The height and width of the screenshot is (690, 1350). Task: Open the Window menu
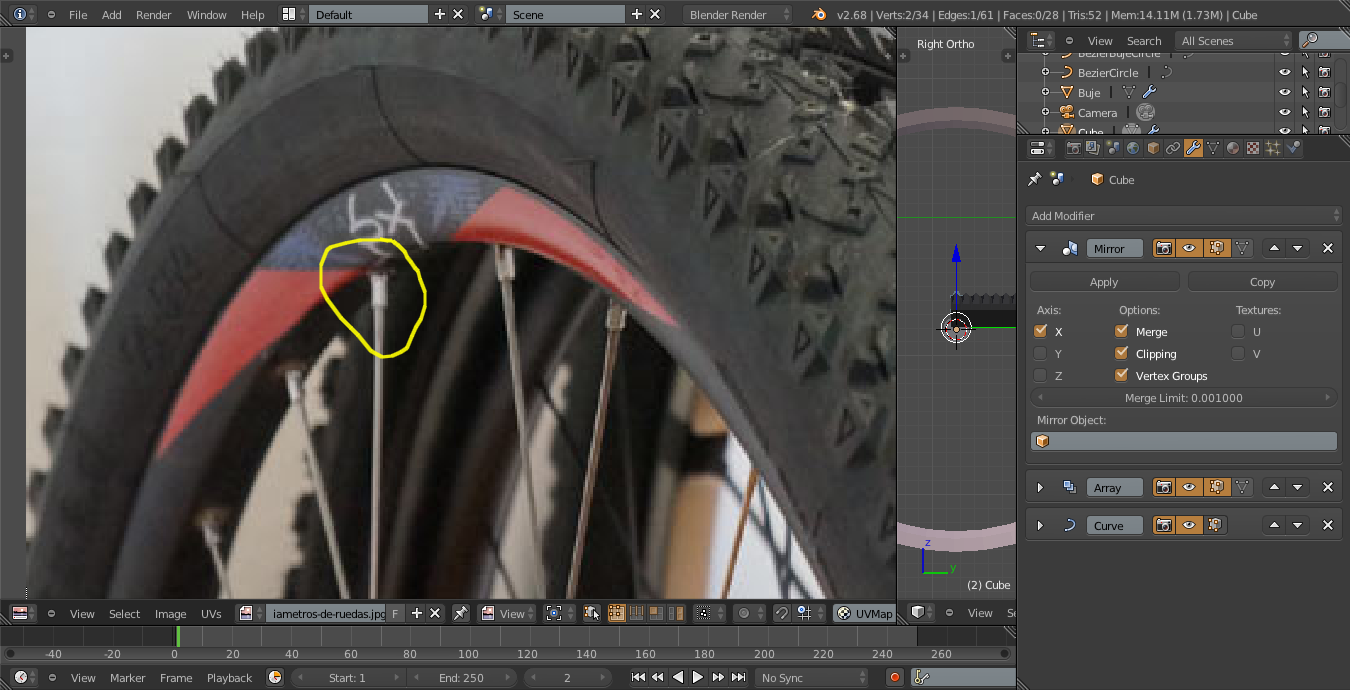click(207, 14)
